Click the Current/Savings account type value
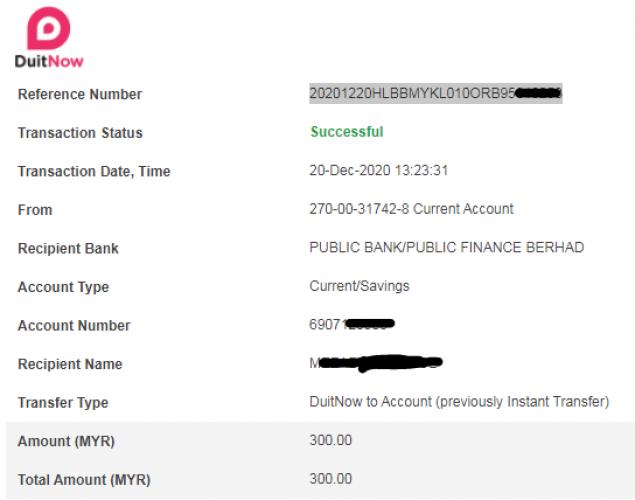The height and width of the screenshot is (500, 635). (x=359, y=286)
